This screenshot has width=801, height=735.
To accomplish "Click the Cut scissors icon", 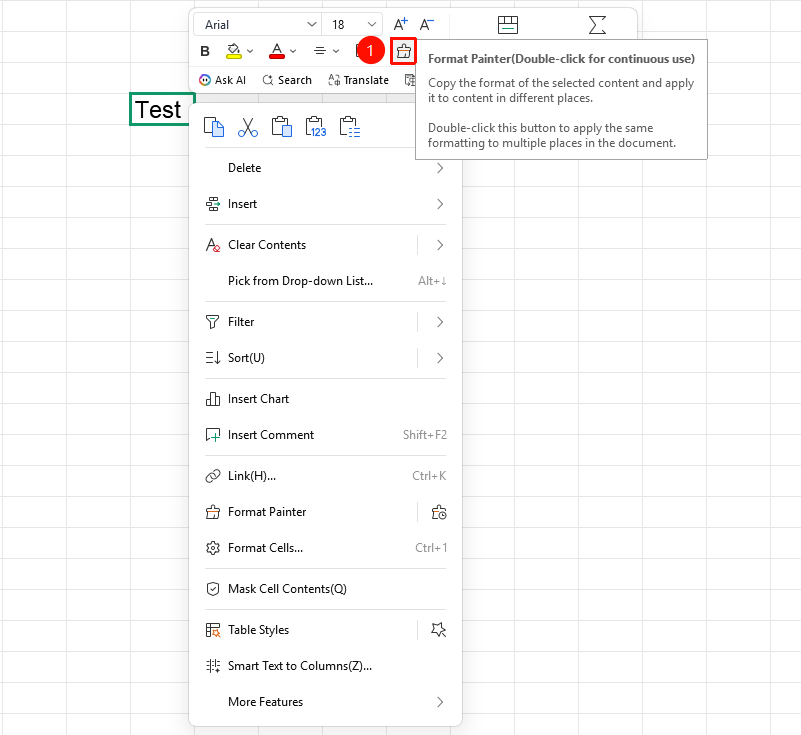I will tap(248, 127).
